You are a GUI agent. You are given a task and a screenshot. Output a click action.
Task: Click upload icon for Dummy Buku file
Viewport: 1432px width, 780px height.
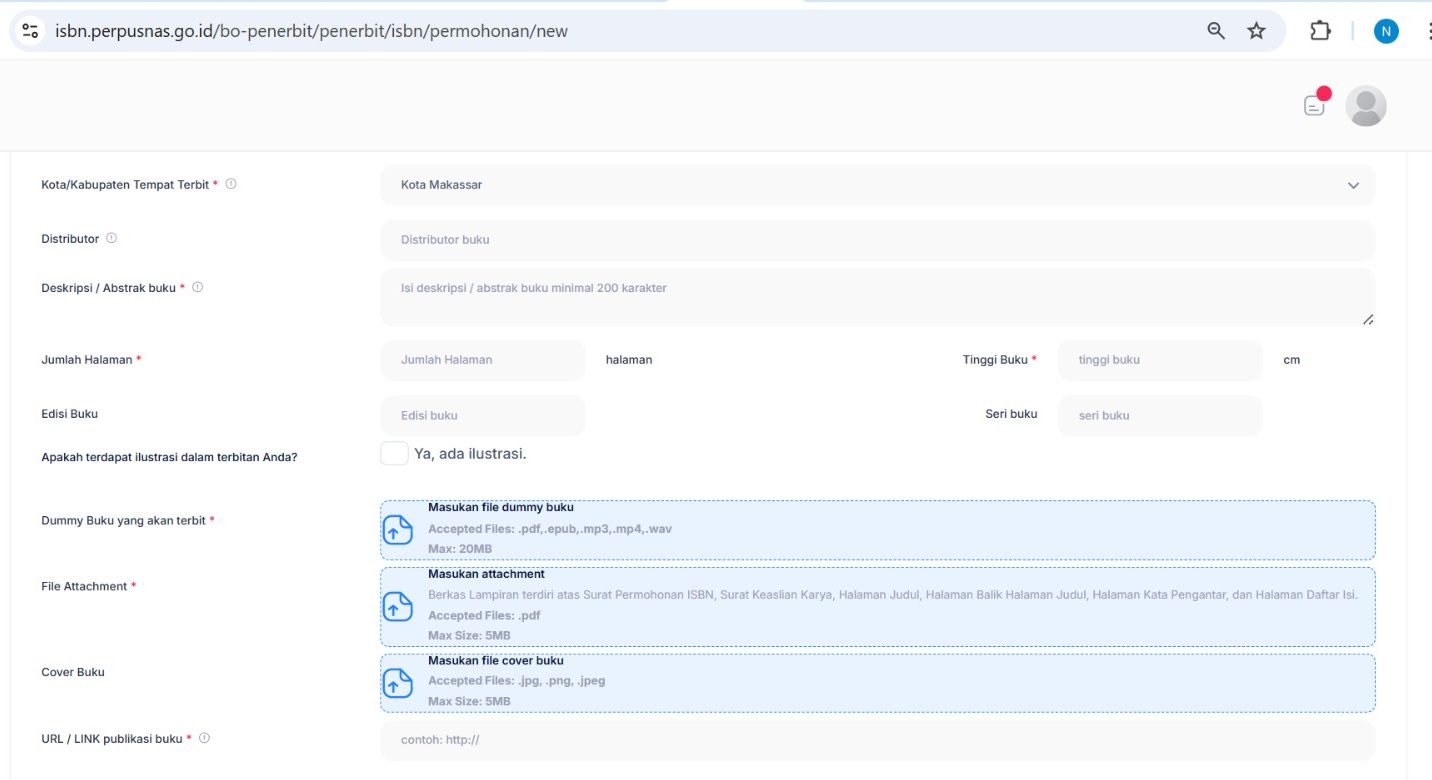pos(398,530)
